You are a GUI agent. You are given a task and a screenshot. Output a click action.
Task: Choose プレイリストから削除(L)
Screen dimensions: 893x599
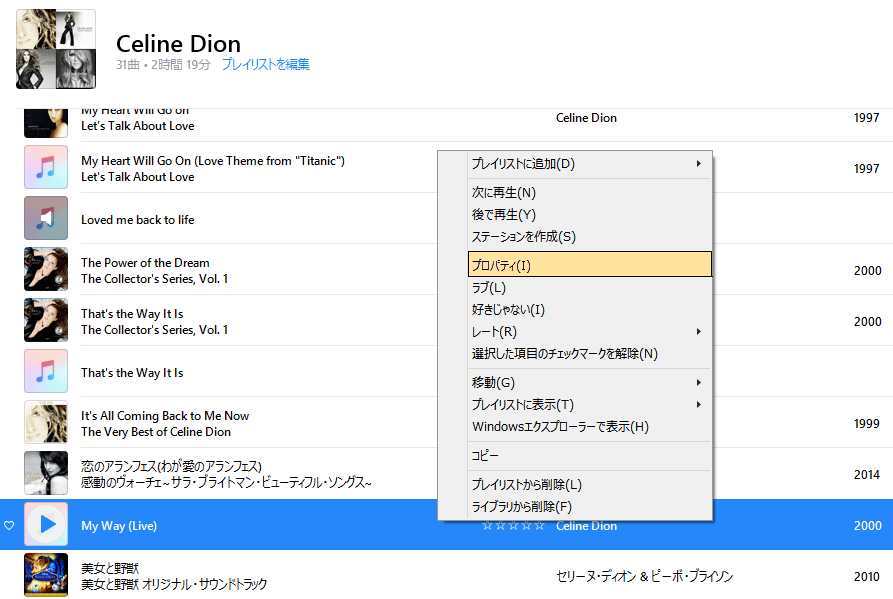[x=590, y=485]
